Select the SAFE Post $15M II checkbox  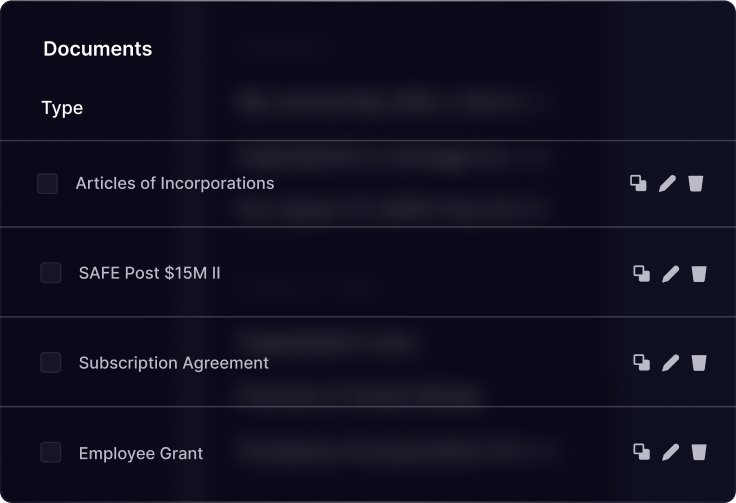coord(51,273)
